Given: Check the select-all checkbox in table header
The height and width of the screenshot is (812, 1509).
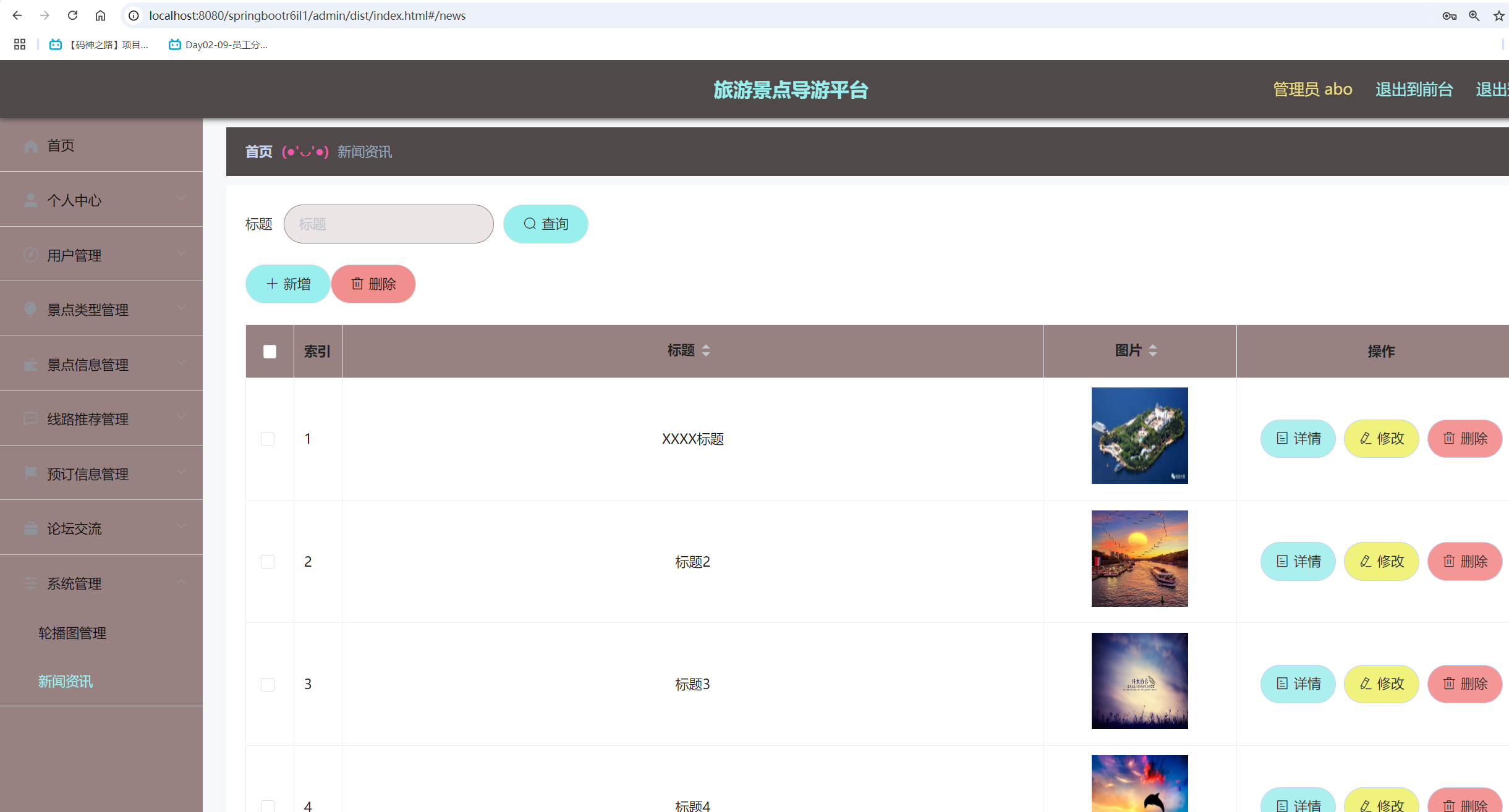Looking at the screenshot, I should pos(269,351).
